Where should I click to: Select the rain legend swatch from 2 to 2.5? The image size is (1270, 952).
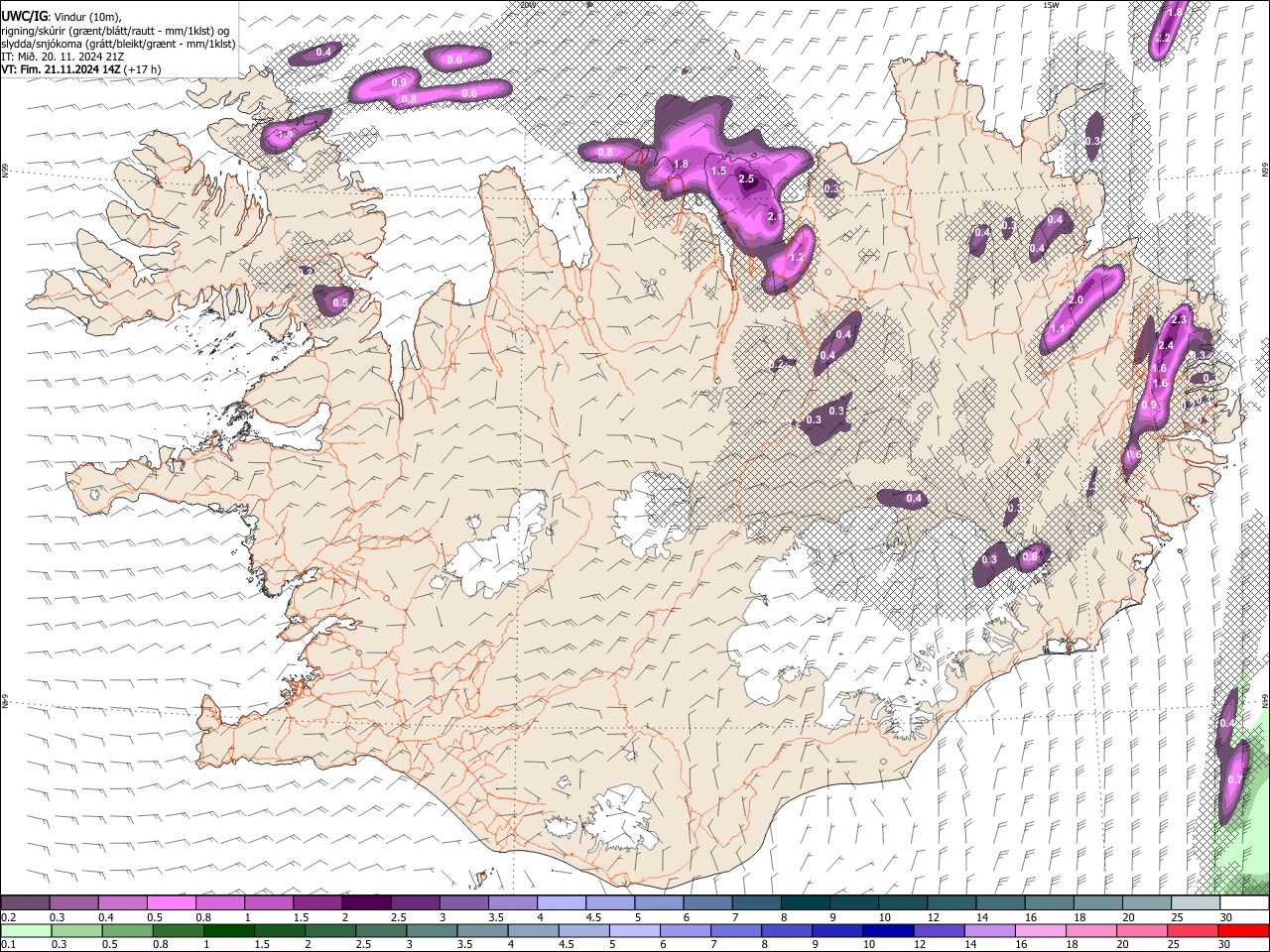329,930
